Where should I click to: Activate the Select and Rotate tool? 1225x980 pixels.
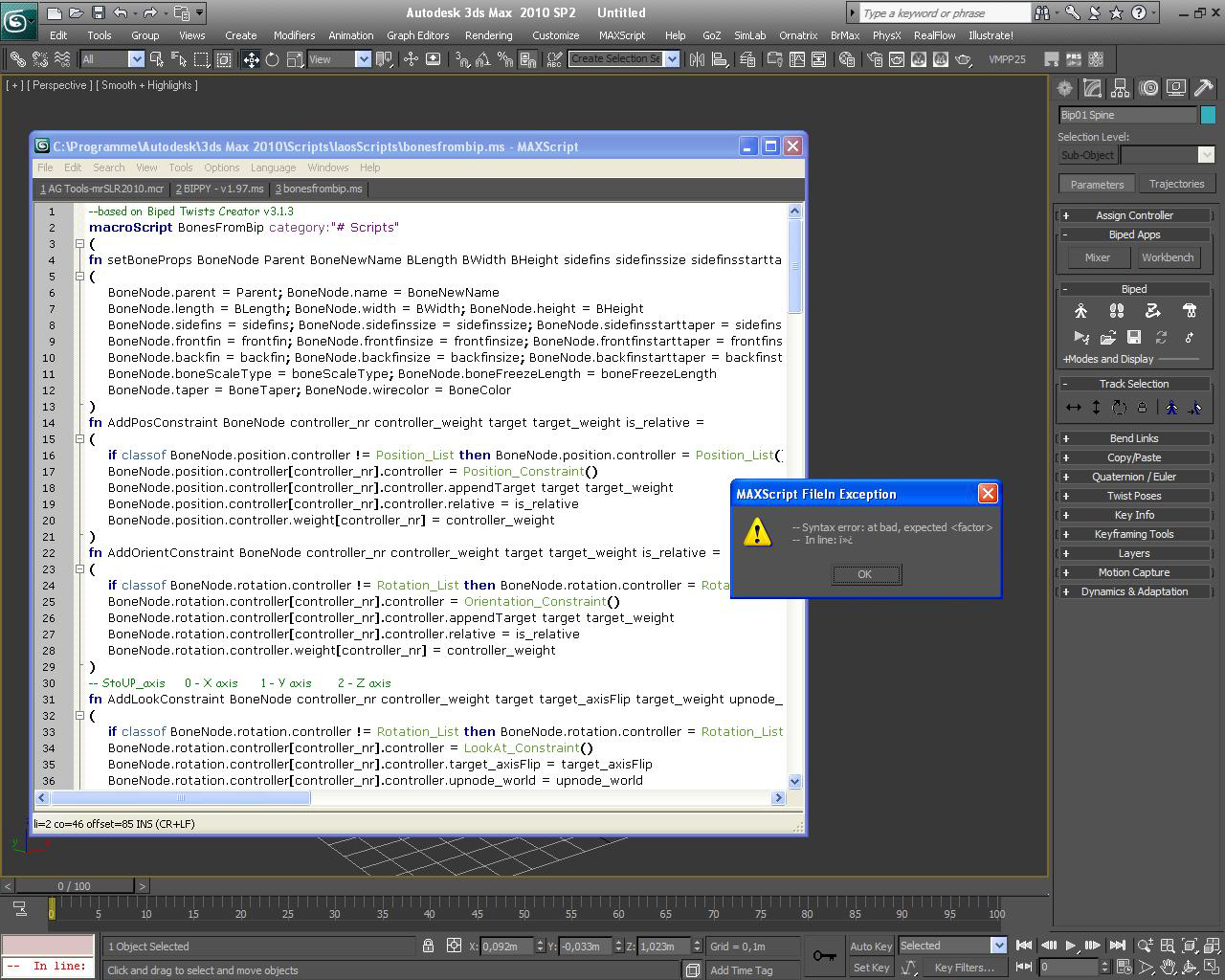[273, 59]
